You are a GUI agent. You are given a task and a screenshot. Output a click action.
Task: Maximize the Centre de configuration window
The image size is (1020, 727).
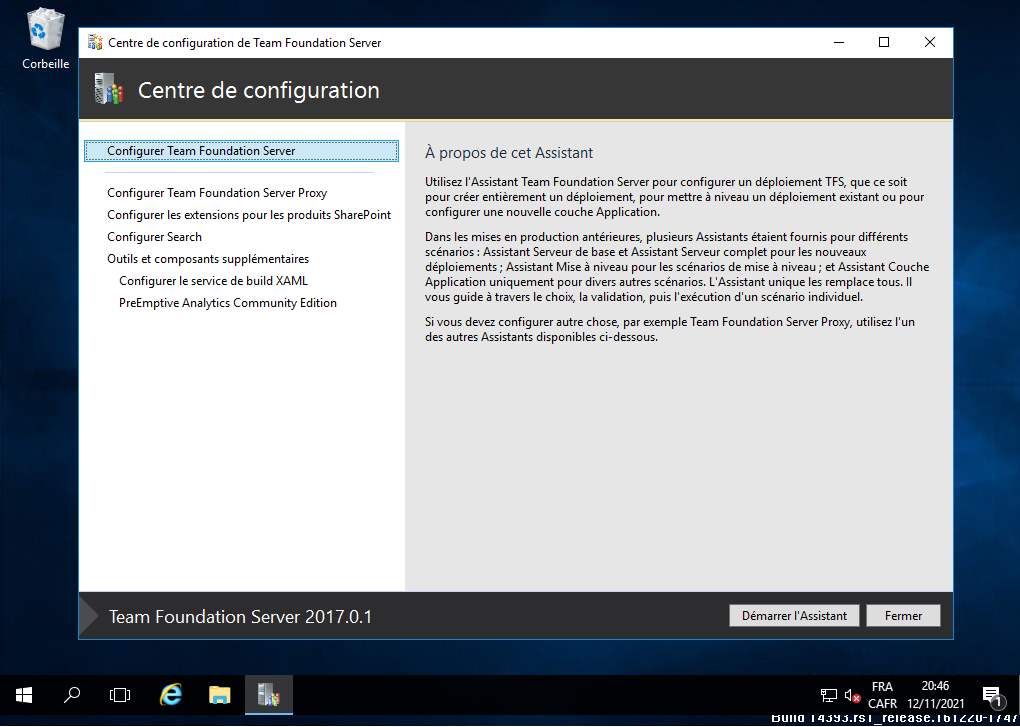pos(883,43)
